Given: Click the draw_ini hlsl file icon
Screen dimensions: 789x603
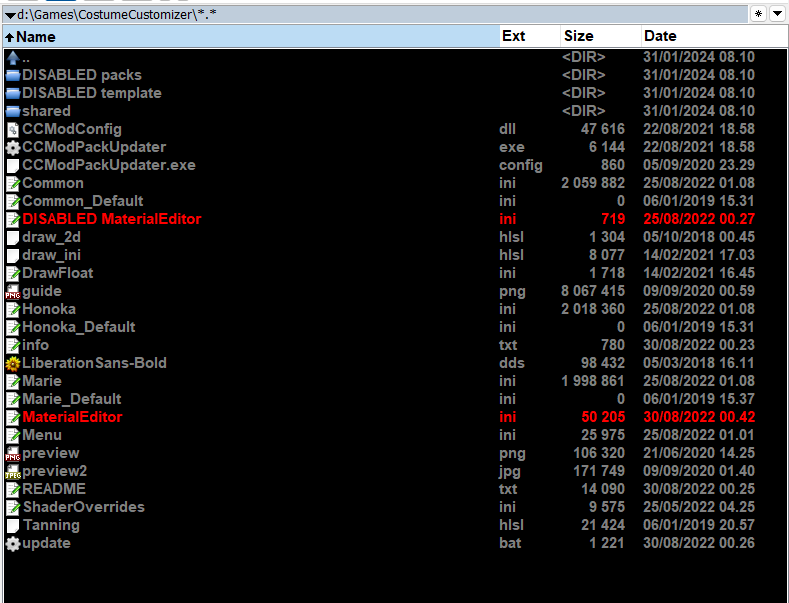Looking at the screenshot, I should coord(13,255).
